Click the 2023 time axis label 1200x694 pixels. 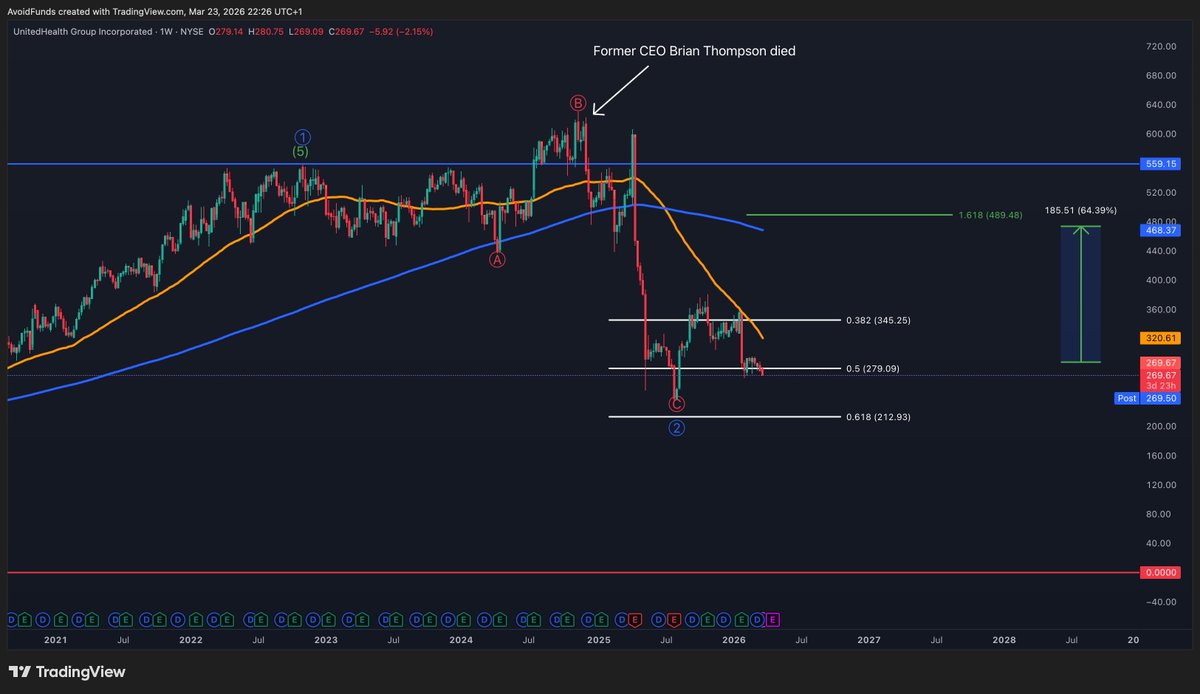pyautogui.click(x=326, y=639)
